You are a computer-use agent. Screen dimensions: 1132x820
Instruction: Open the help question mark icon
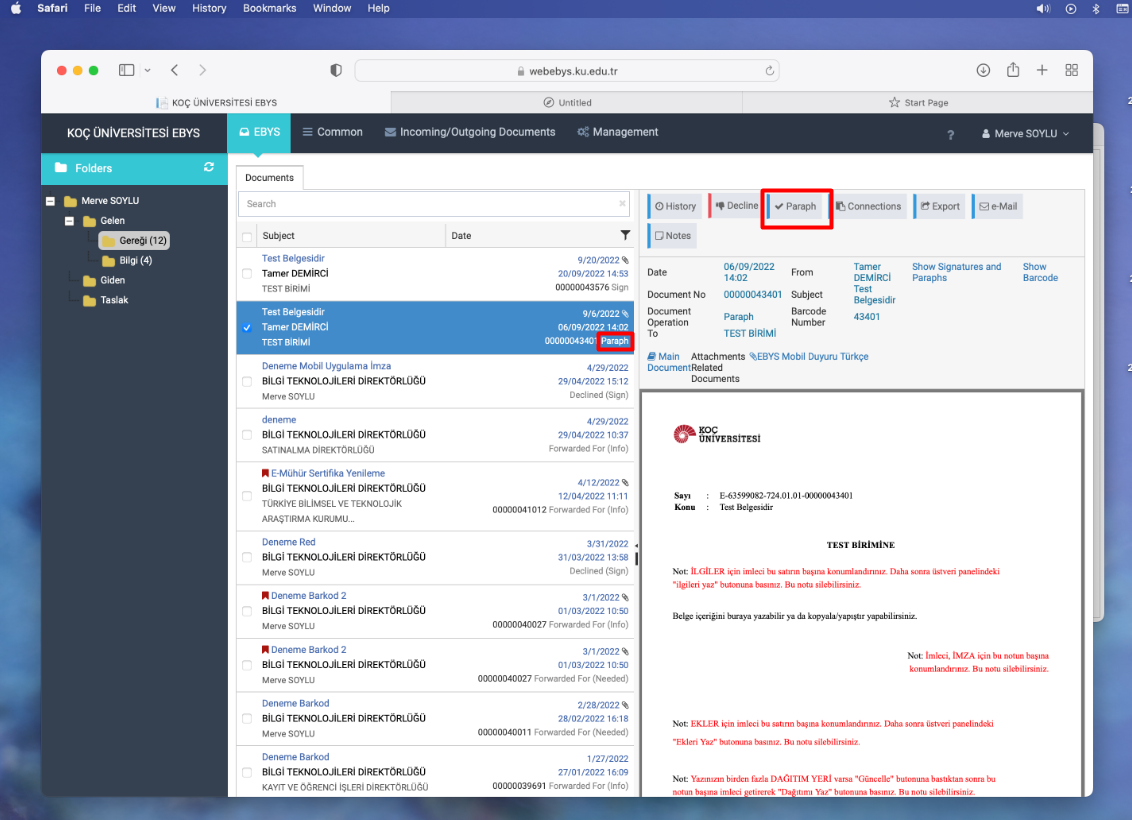click(x=950, y=134)
